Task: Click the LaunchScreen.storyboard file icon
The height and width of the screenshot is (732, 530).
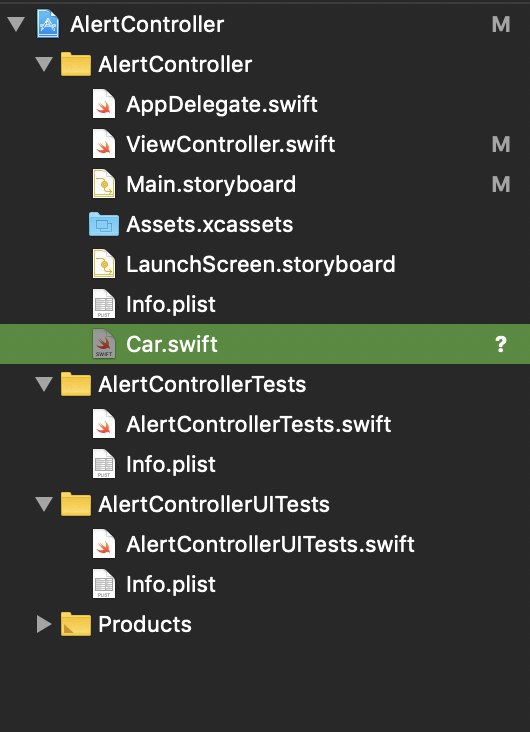Action: click(104, 264)
